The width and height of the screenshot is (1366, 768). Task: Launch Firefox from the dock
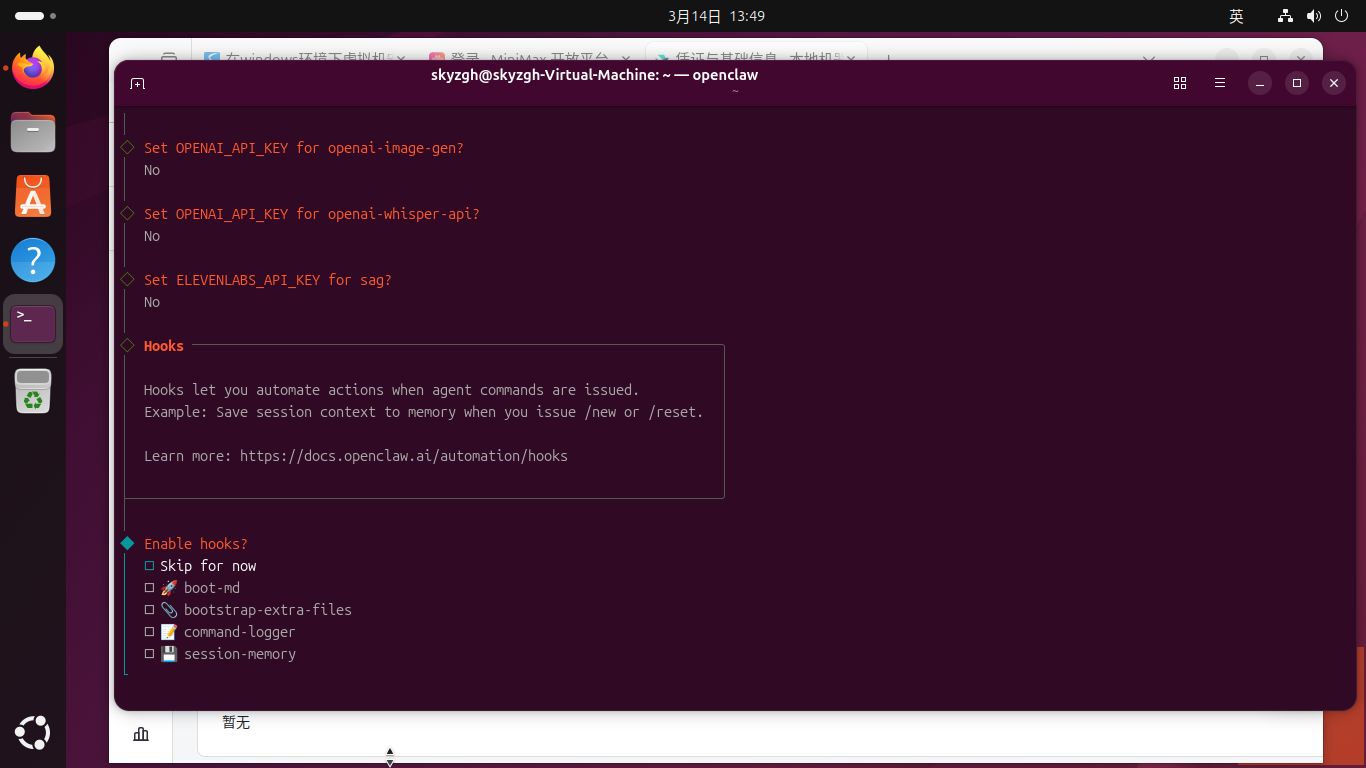point(33,68)
